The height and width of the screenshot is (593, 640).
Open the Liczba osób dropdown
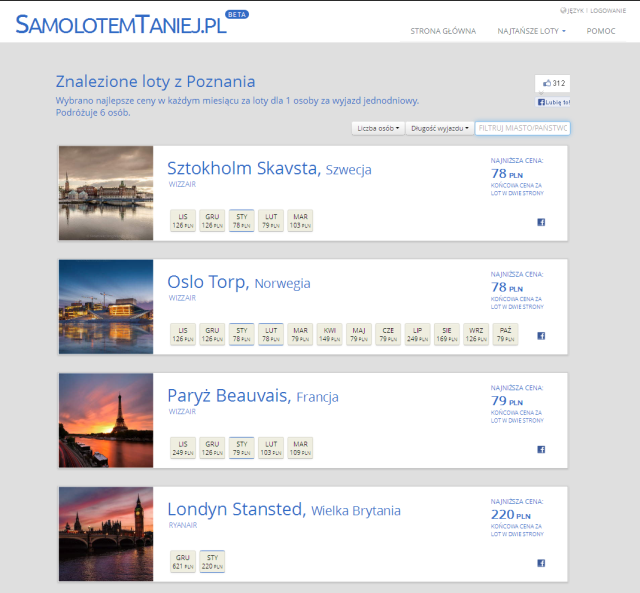point(378,128)
